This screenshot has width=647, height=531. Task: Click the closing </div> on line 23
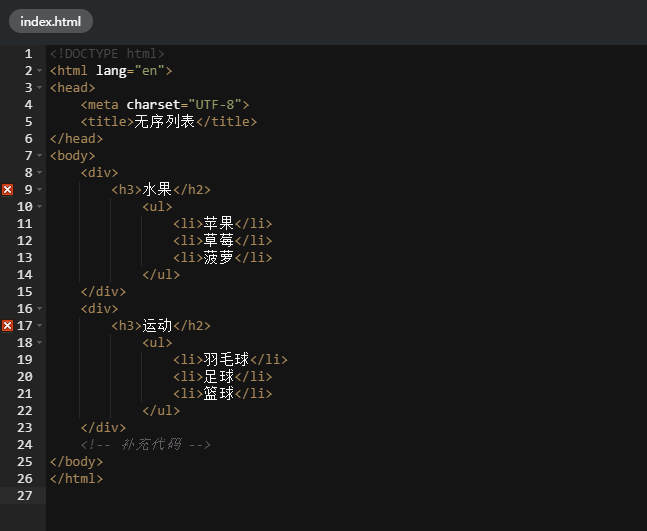(x=104, y=427)
